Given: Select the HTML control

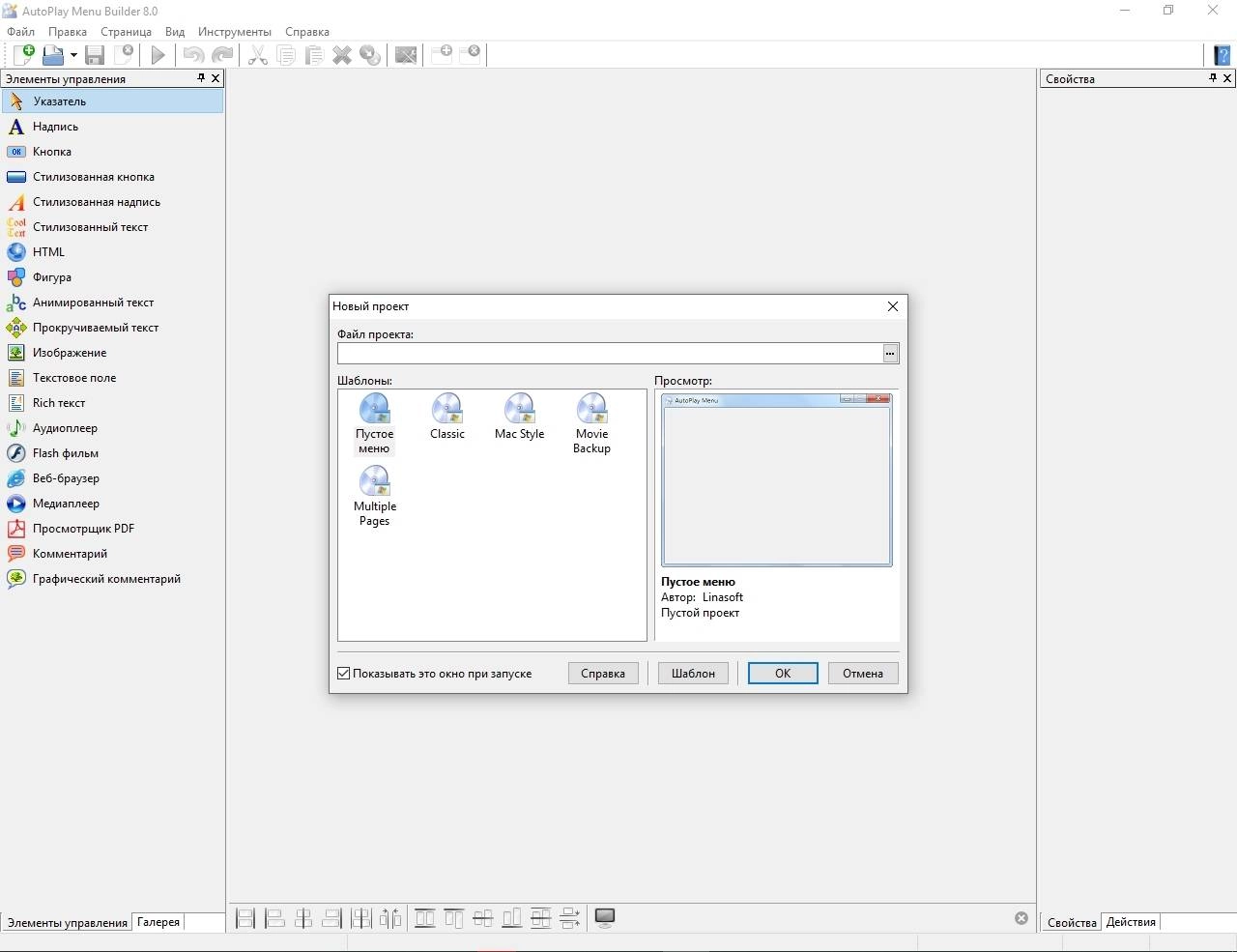Looking at the screenshot, I should (x=112, y=252).
